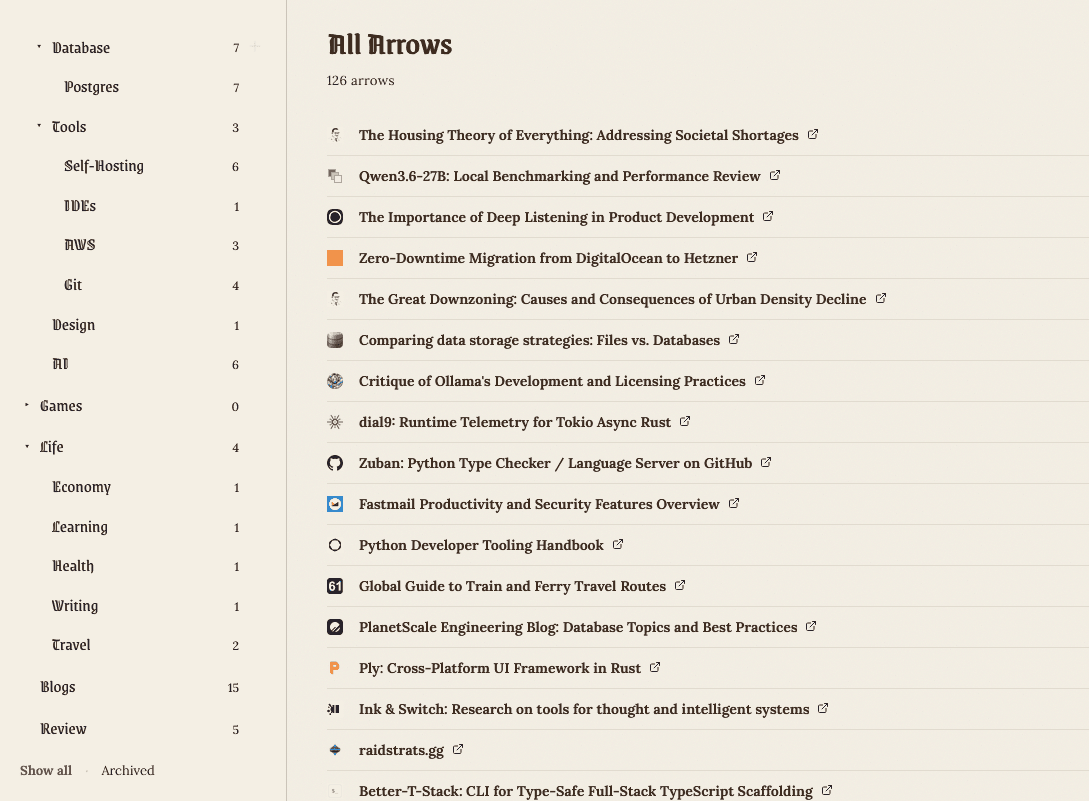This screenshot has width=1089, height=801.
Task: Select the Git category
Action: coord(73,285)
